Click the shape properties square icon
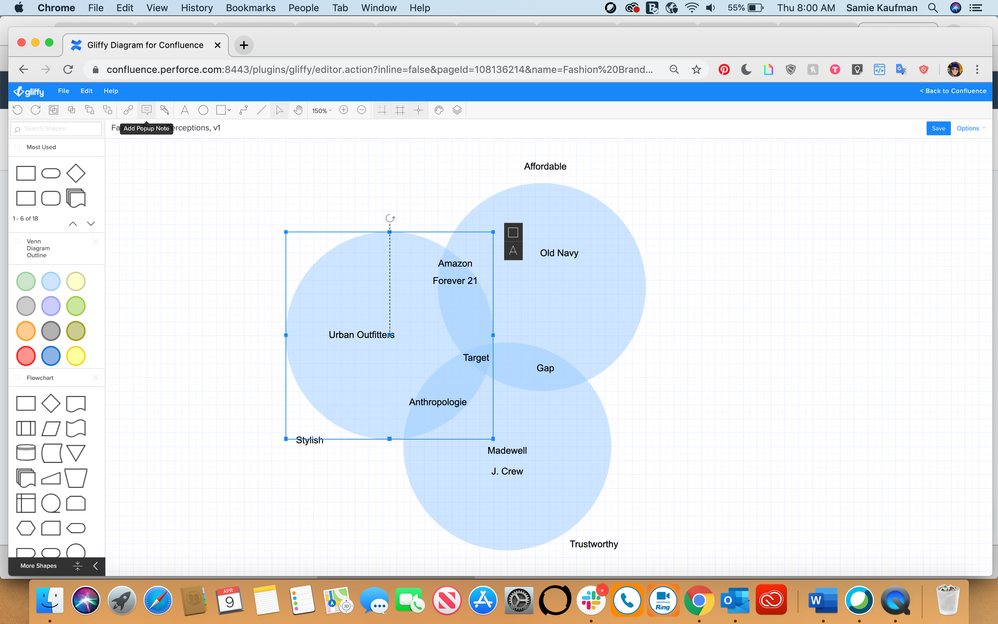 coord(513,232)
